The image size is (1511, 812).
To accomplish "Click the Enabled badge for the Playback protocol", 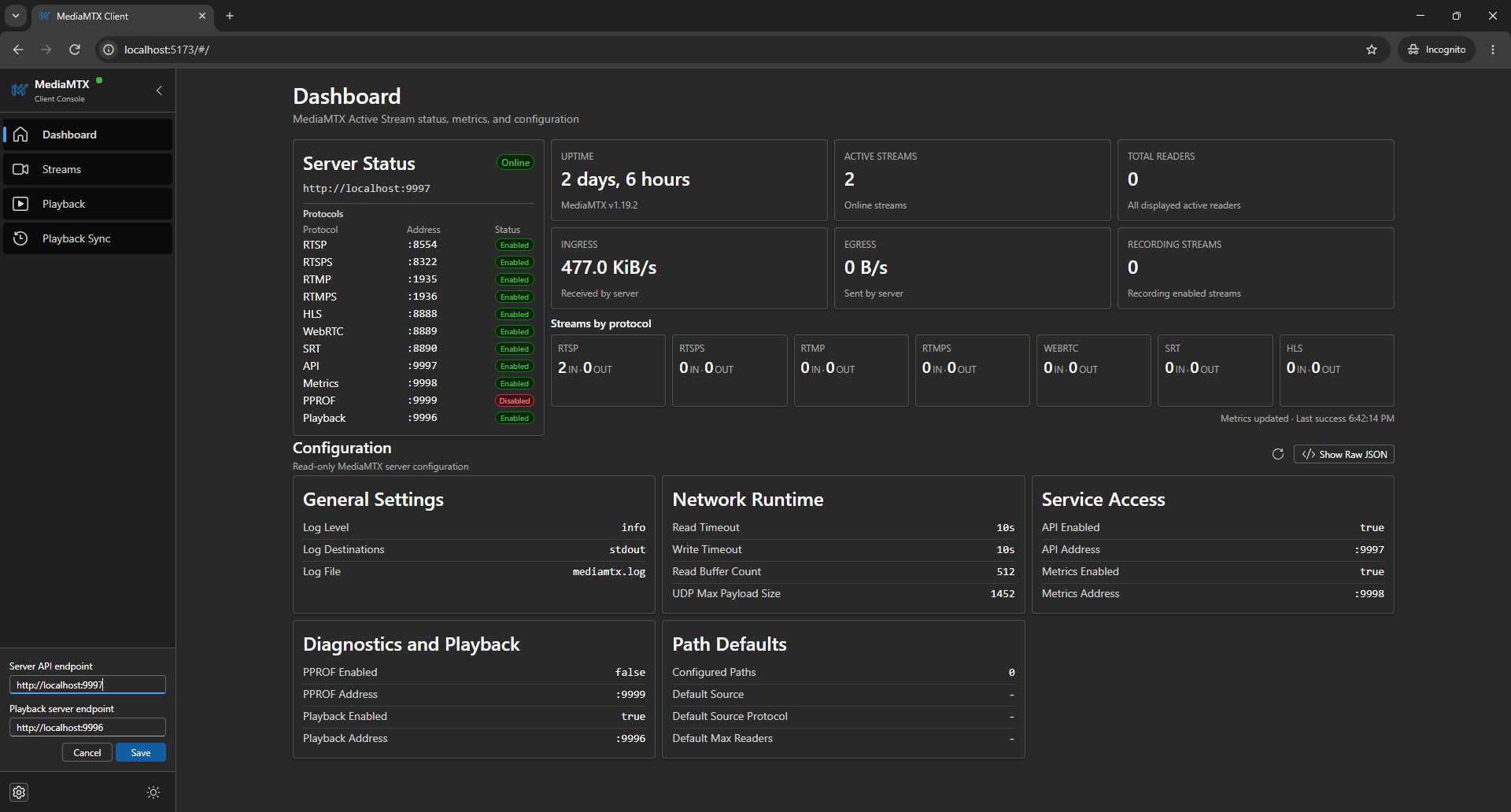I will 515,419.
